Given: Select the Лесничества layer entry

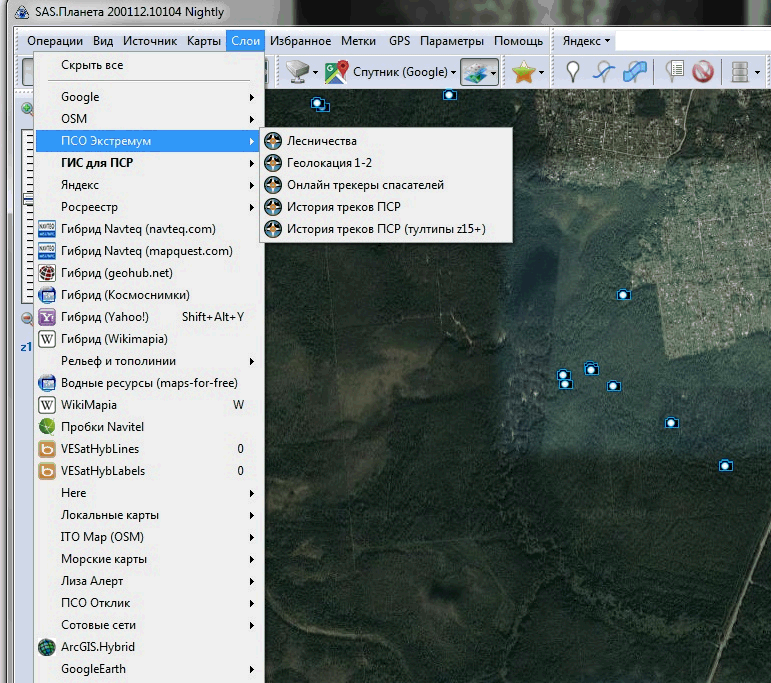Looking at the screenshot, I should (321, 141).
